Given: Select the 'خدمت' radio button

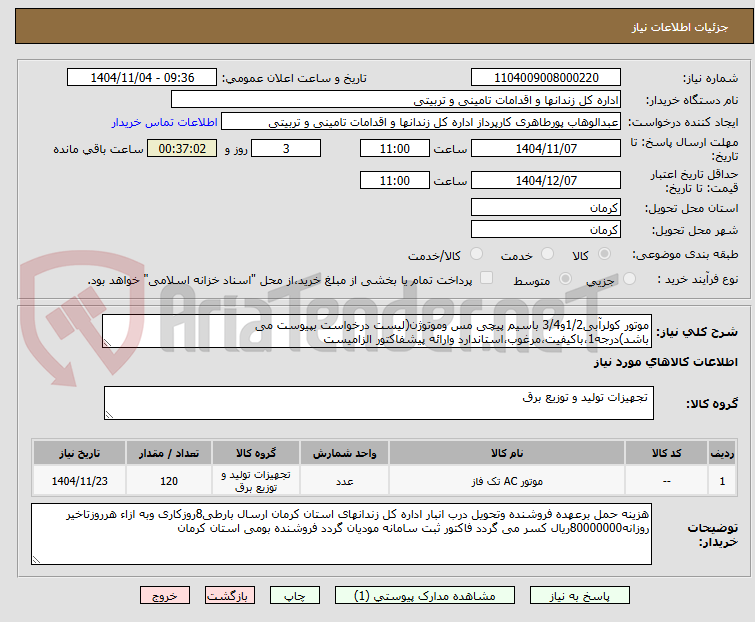Looking at the screenshot, I should click(547, 254).
